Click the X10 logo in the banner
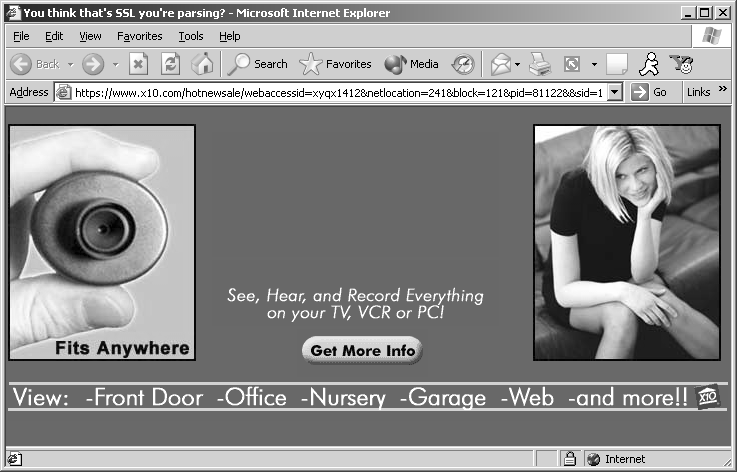Screen dimensions: 737x472 click(707, 397)
